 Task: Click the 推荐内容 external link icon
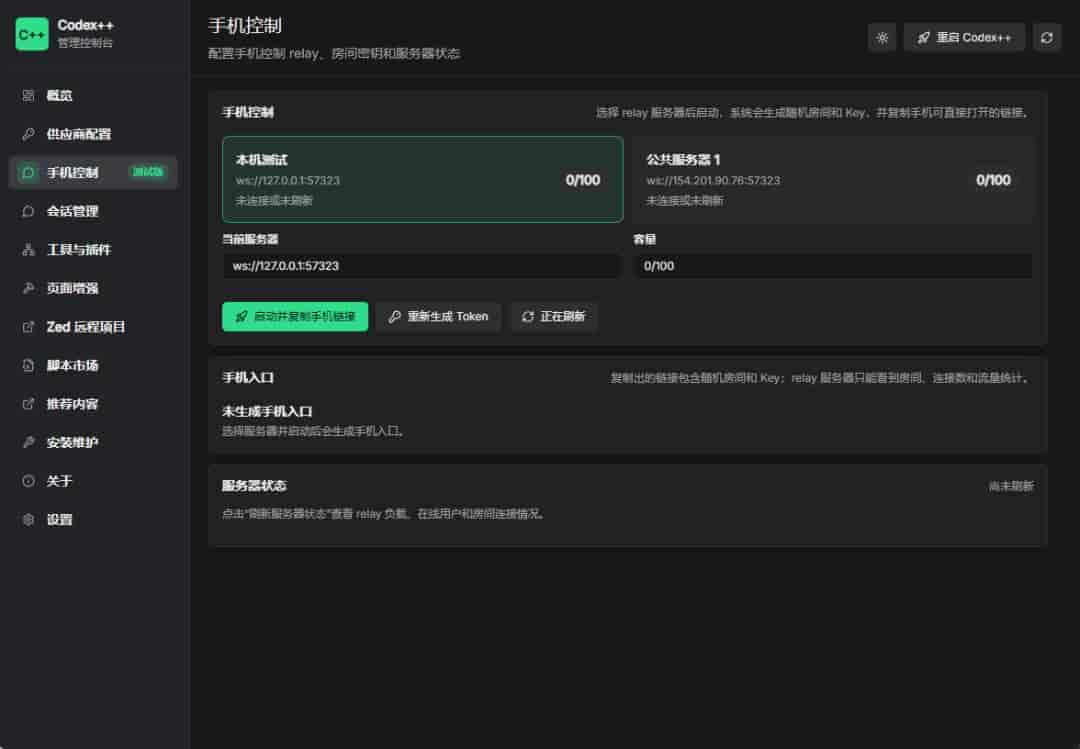point(28,404)
